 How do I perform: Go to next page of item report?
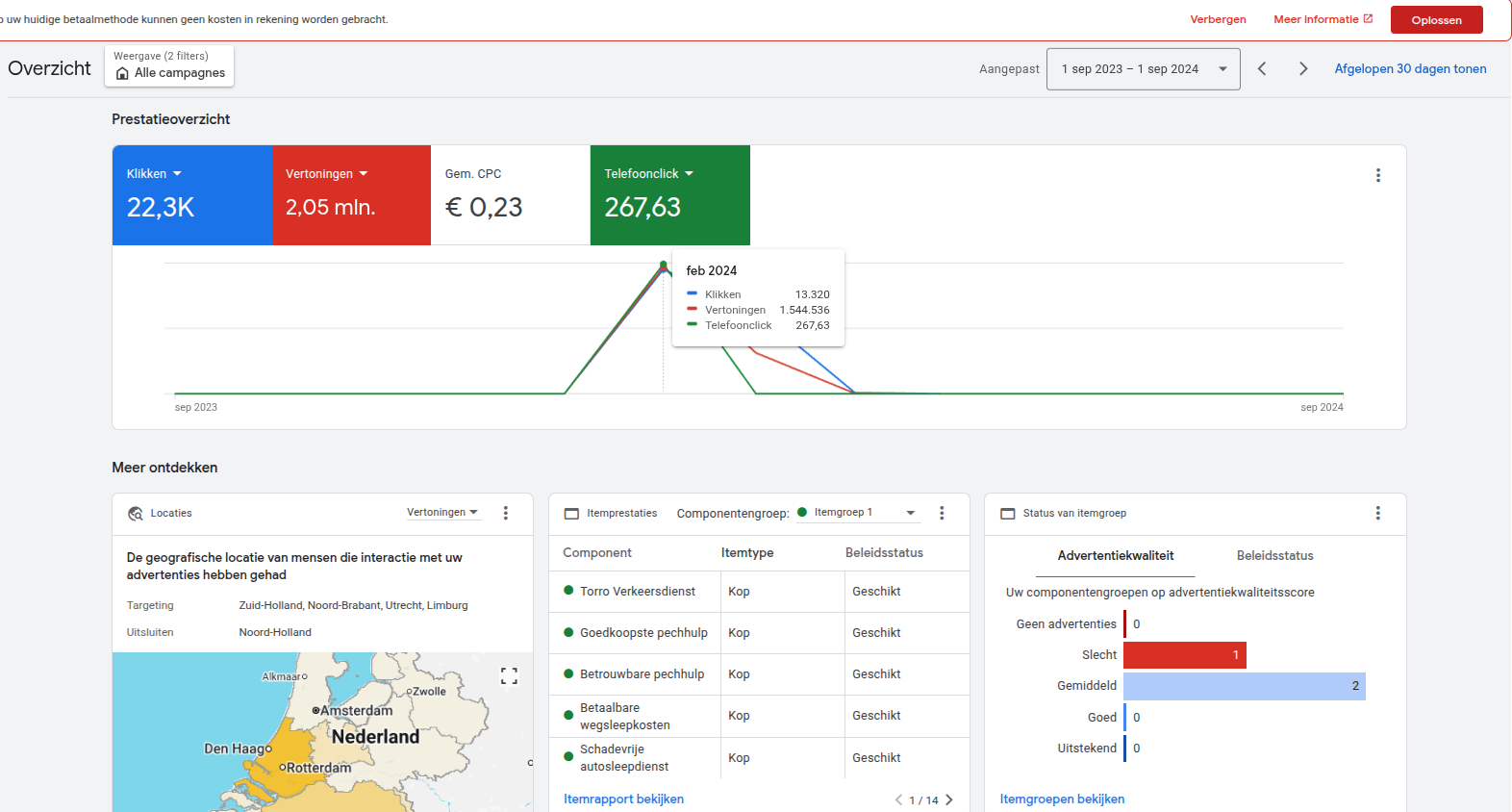(949, 799)
